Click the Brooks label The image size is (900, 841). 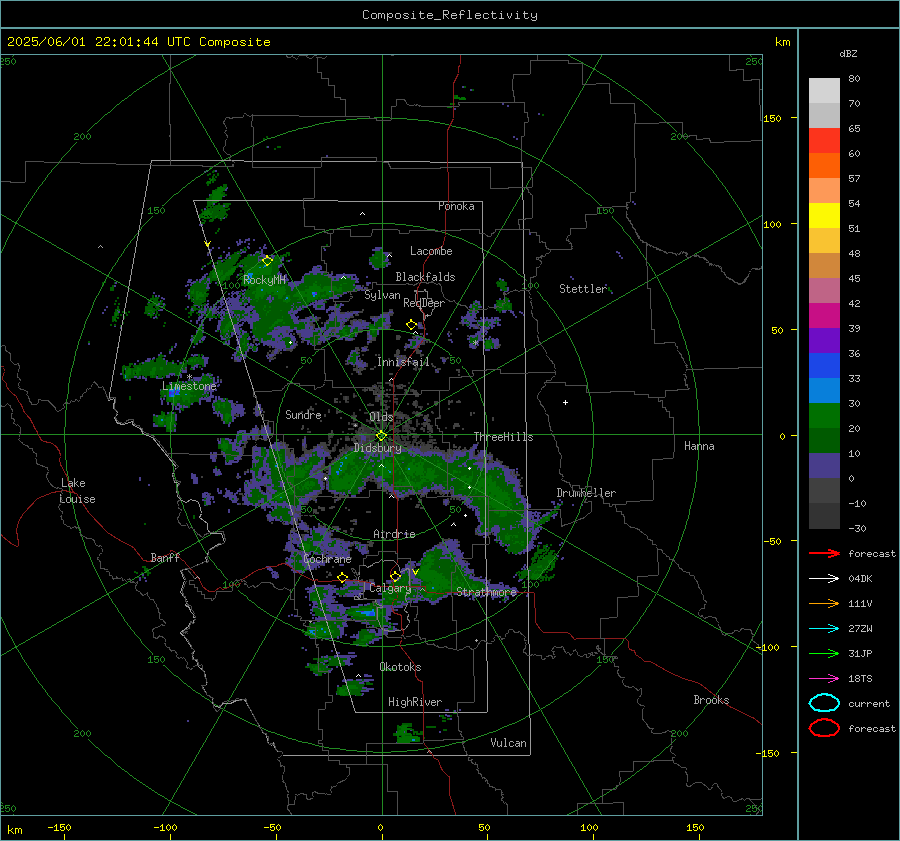pyautogui.click(x=711, y=700)
